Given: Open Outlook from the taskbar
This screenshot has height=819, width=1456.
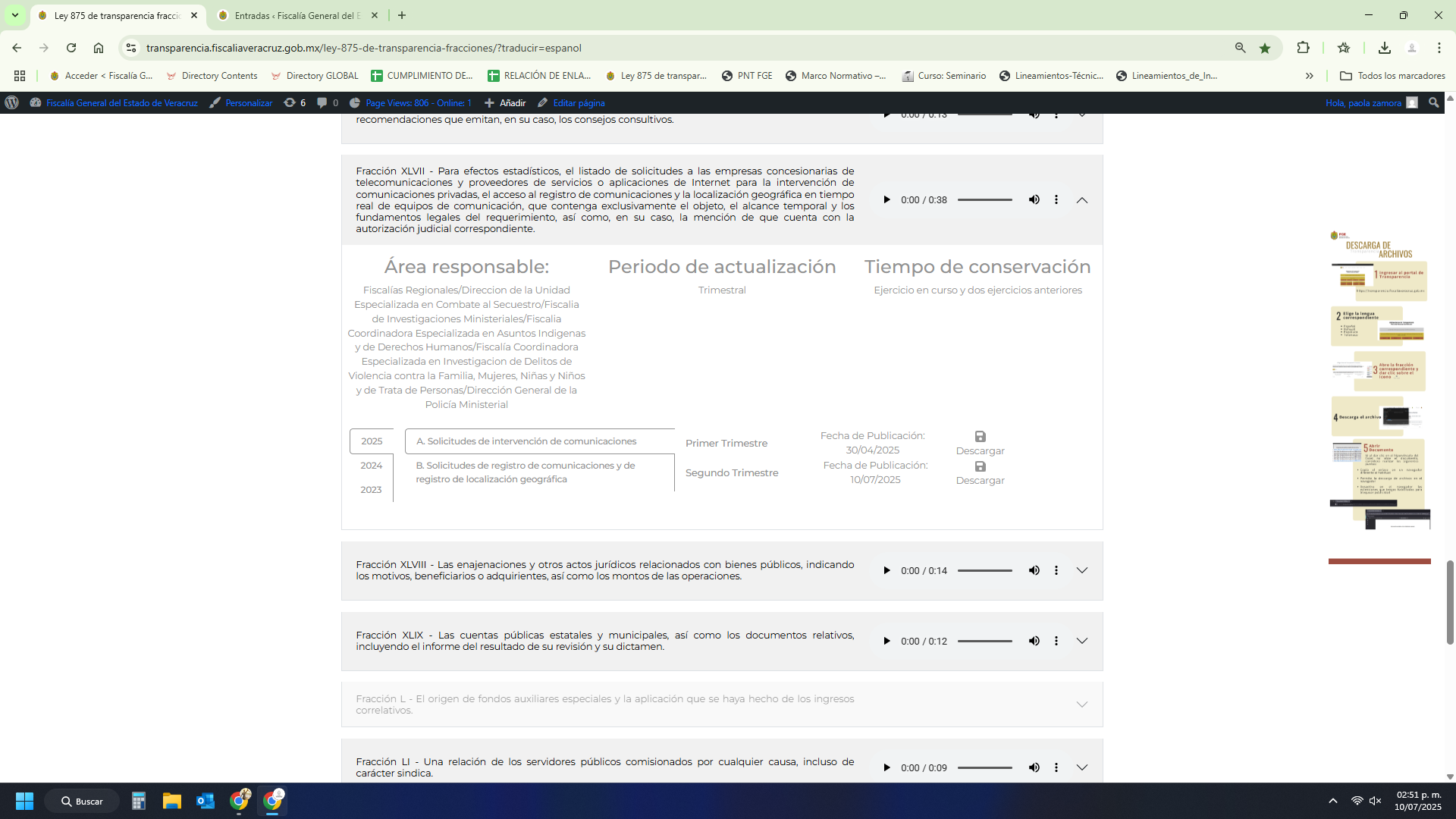Looking at the screenshot, I should [x=206, y=801].
